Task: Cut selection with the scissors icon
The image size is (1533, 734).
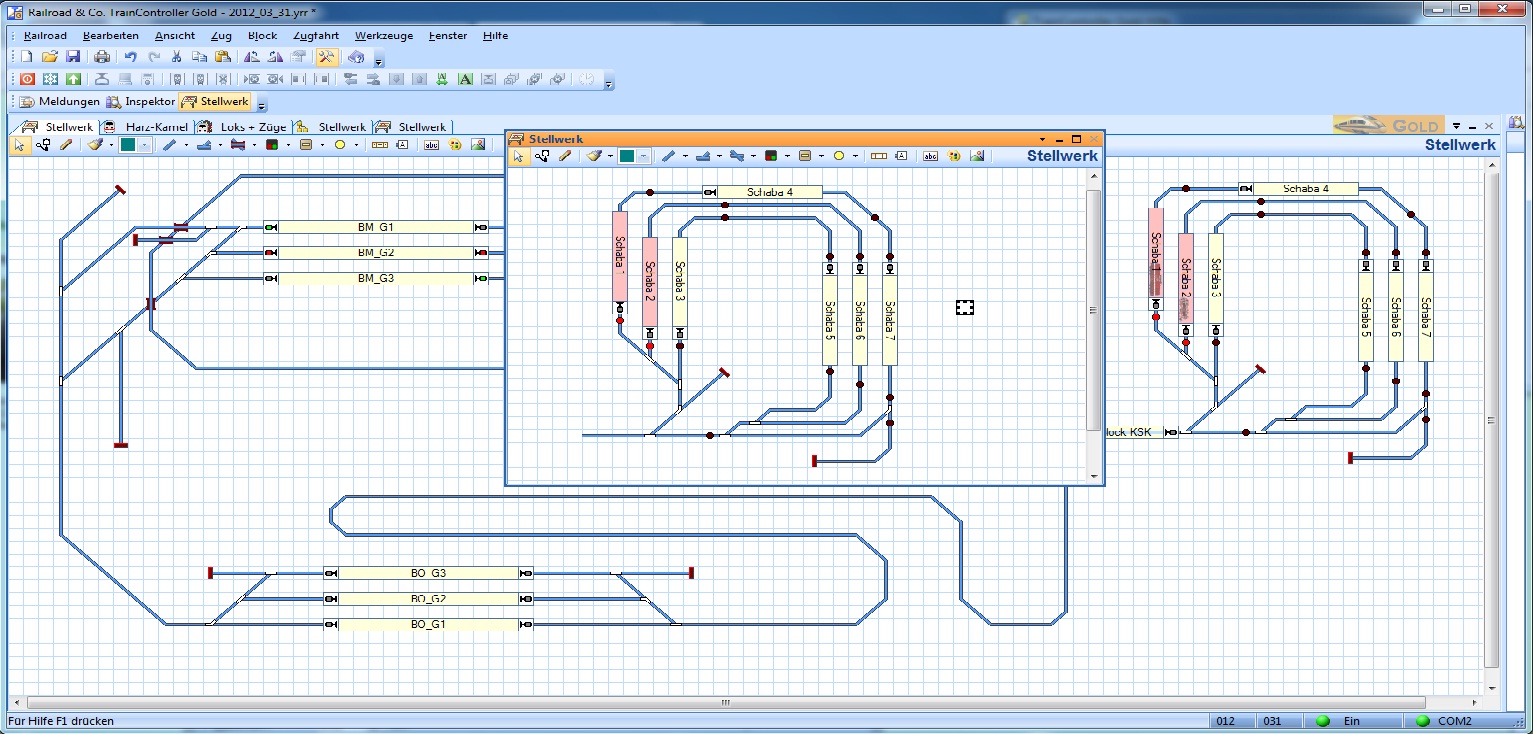Action: coord(176,57)
